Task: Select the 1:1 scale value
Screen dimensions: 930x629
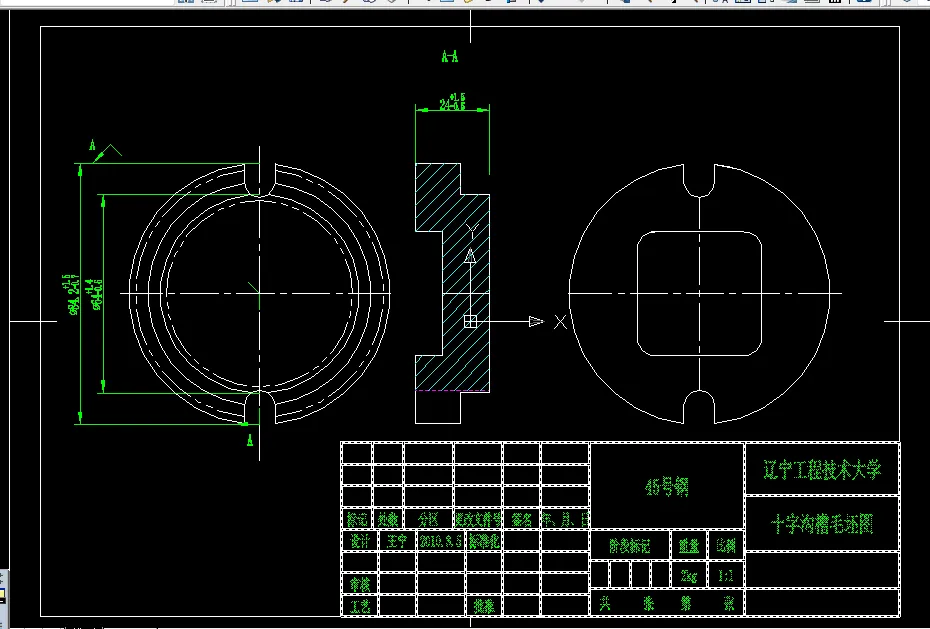Action: [x=726, y=575]
